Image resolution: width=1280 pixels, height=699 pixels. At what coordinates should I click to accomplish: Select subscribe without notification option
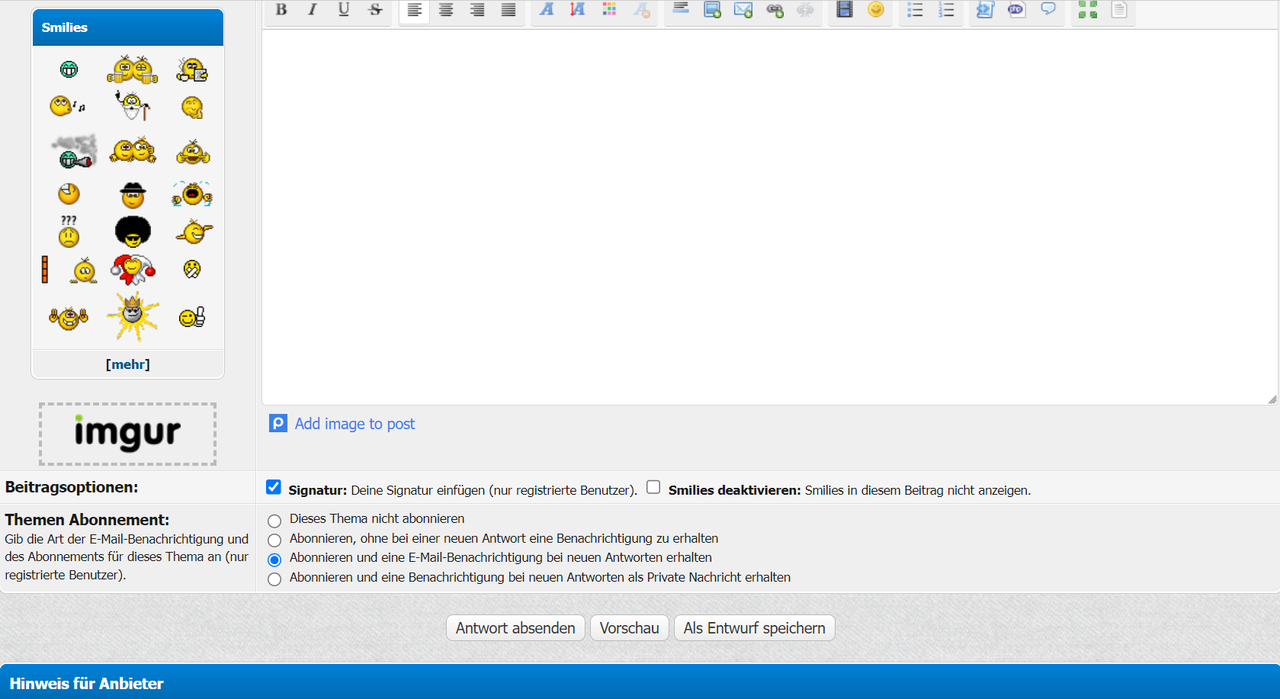pos(274,540)
